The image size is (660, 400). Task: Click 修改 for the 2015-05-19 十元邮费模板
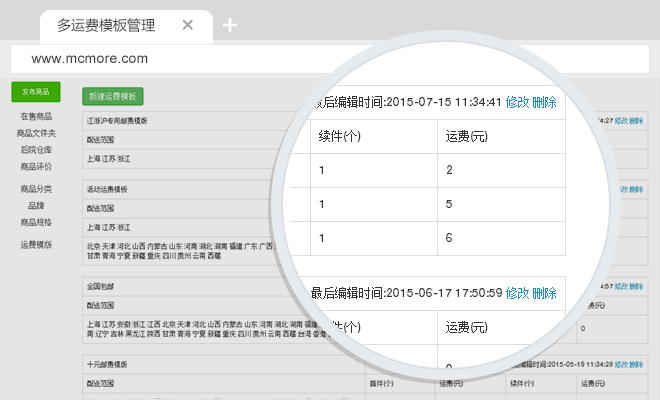[x=621, y=365]
